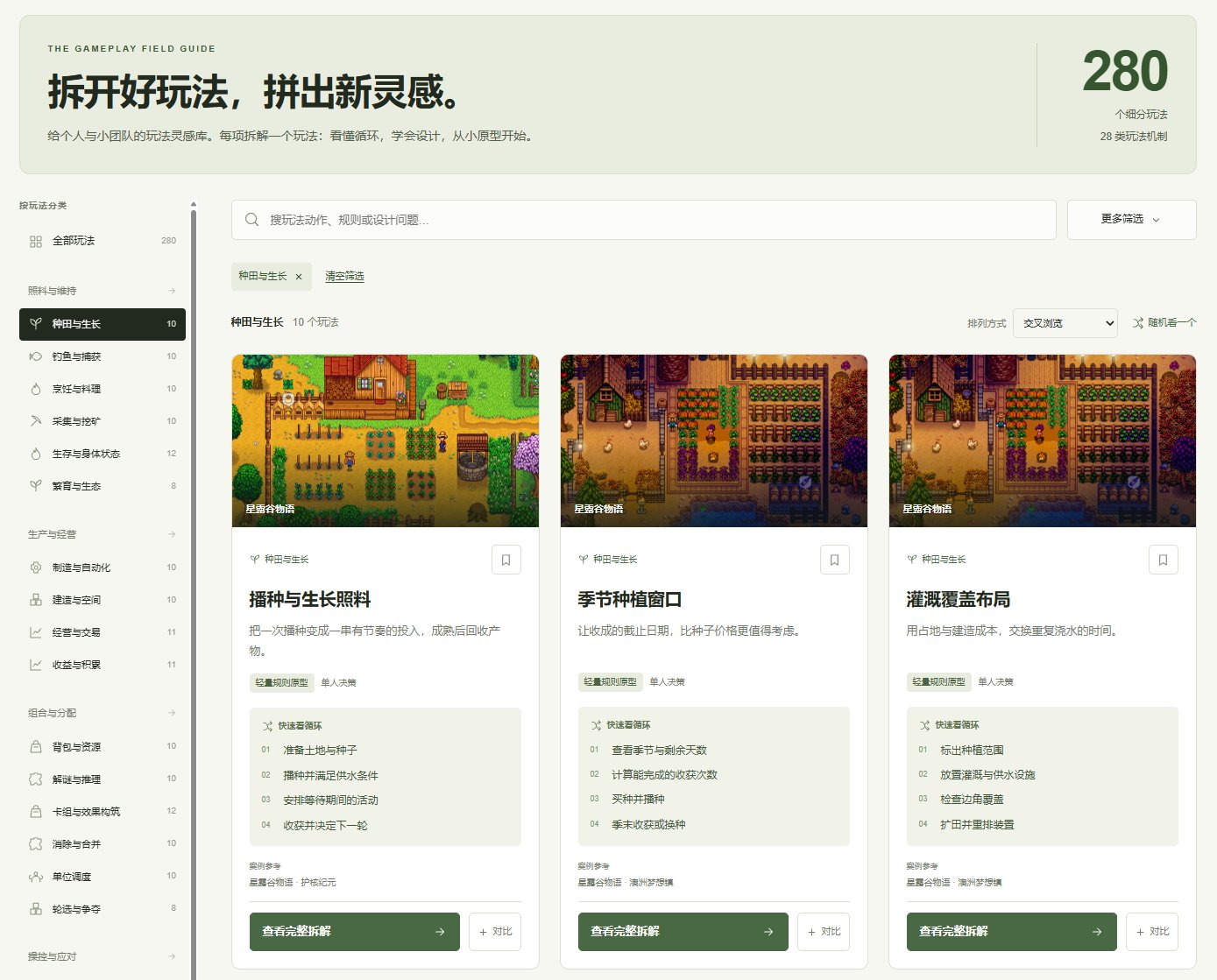Click the 清空筛选 link
This screenshot has width=1217, height=980.
344,277
